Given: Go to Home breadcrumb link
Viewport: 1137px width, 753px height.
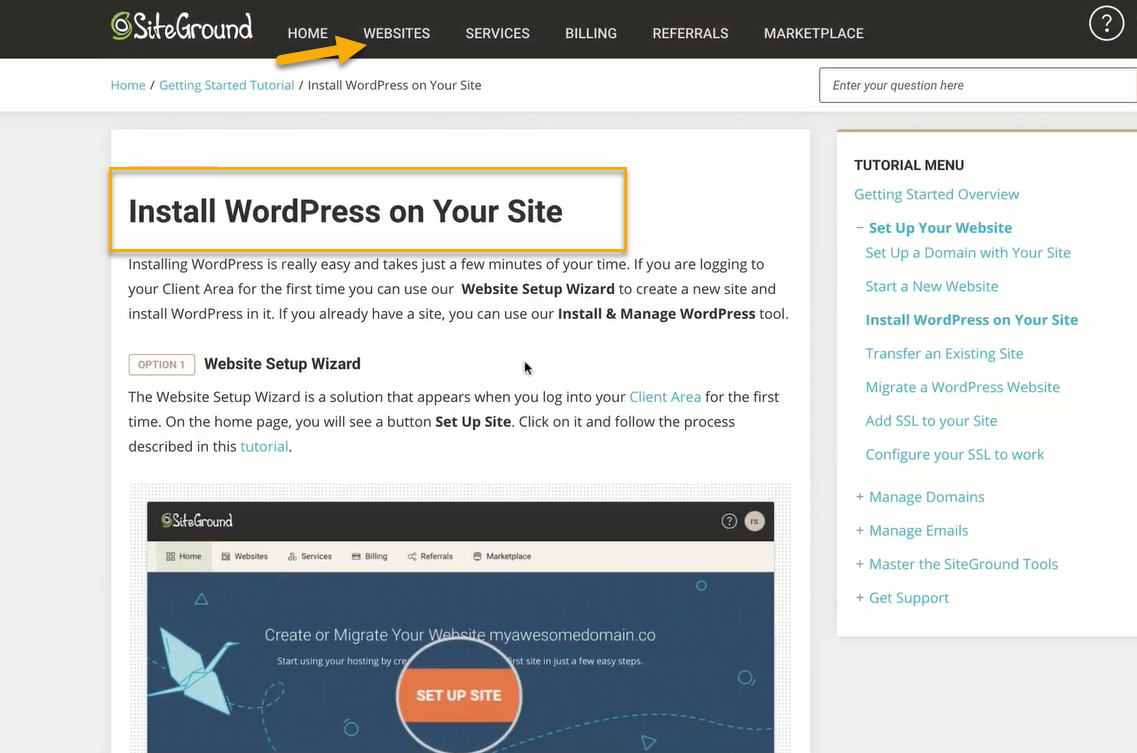Looking at the screenshot, I should (x=128, y=85).
